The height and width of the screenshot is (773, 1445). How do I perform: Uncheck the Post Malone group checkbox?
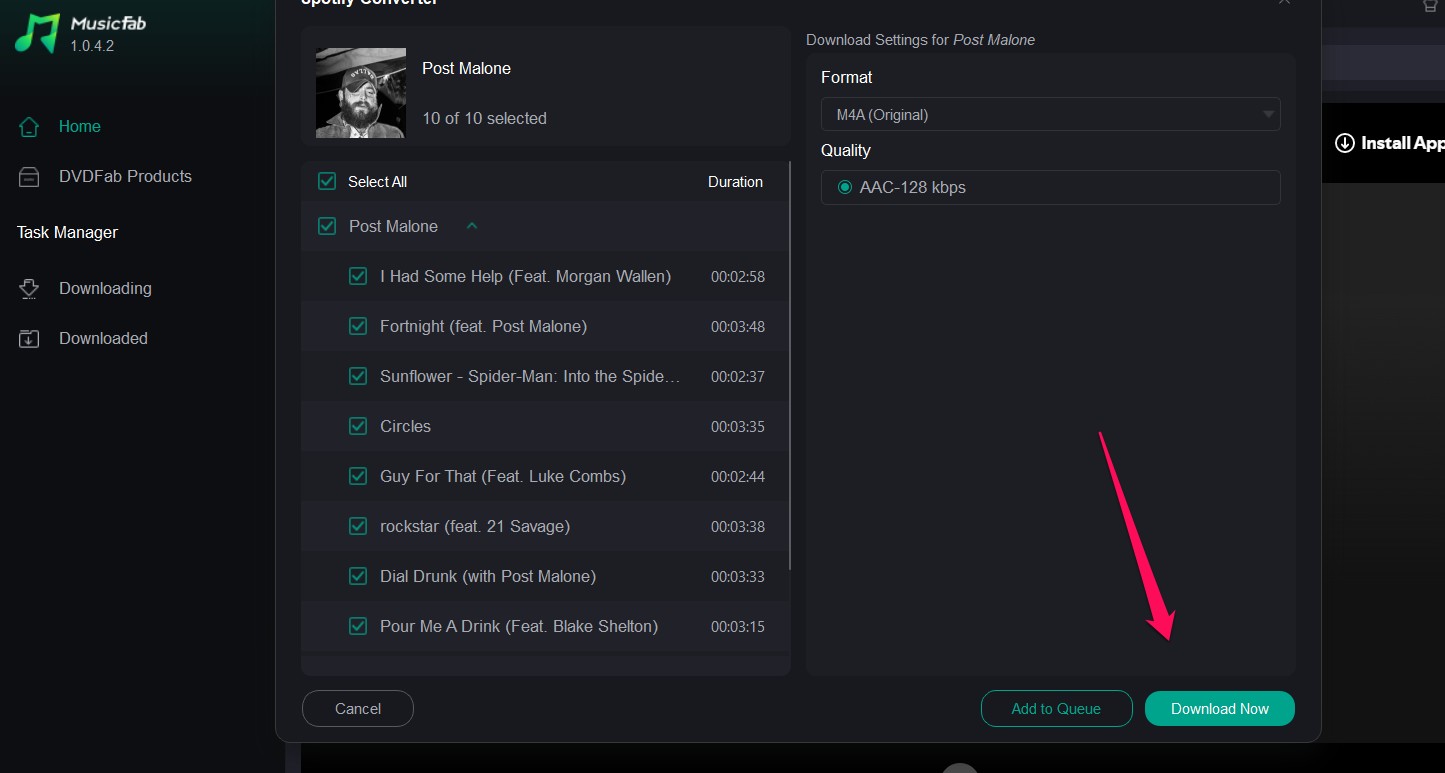(327, 226)
